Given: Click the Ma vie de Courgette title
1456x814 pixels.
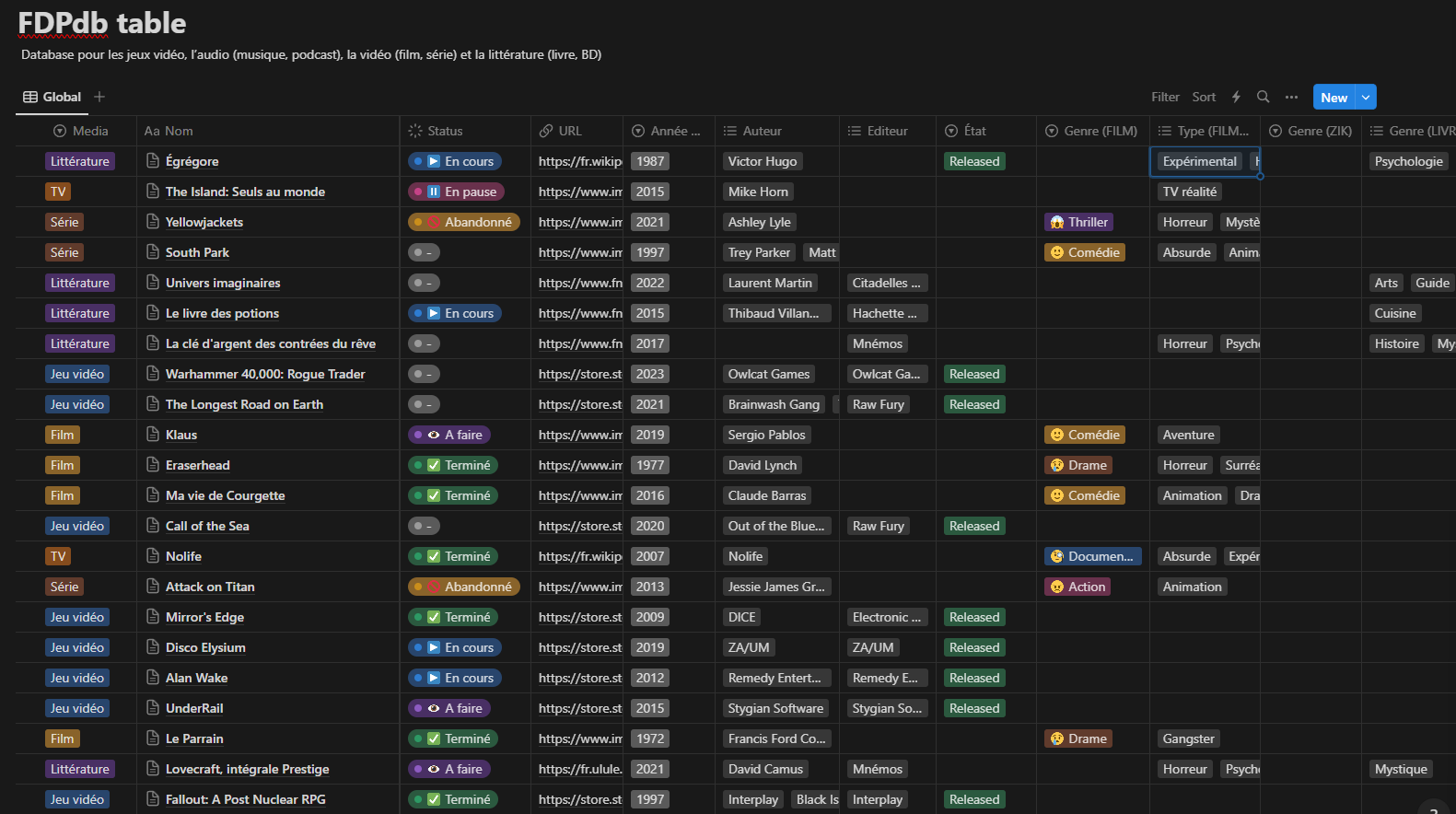Looking at the screenshot, I should click(226, 495).
